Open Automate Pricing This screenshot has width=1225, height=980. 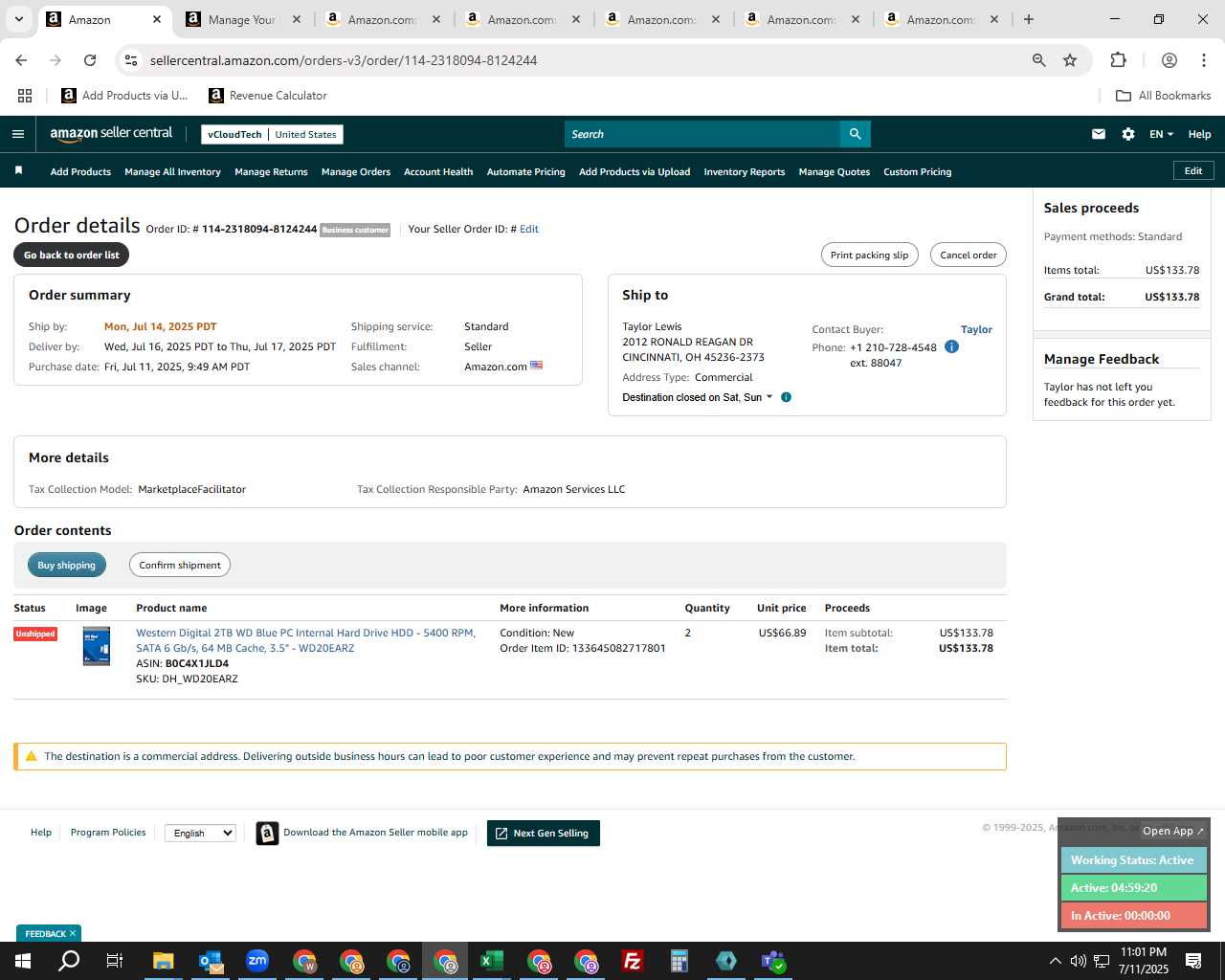[x=525, y=172]
